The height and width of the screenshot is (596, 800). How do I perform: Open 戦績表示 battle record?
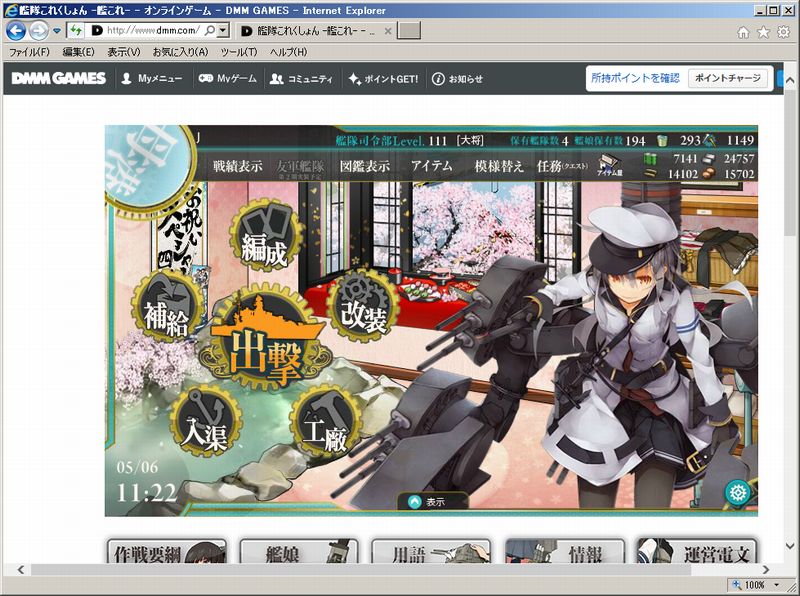(237, 166)
